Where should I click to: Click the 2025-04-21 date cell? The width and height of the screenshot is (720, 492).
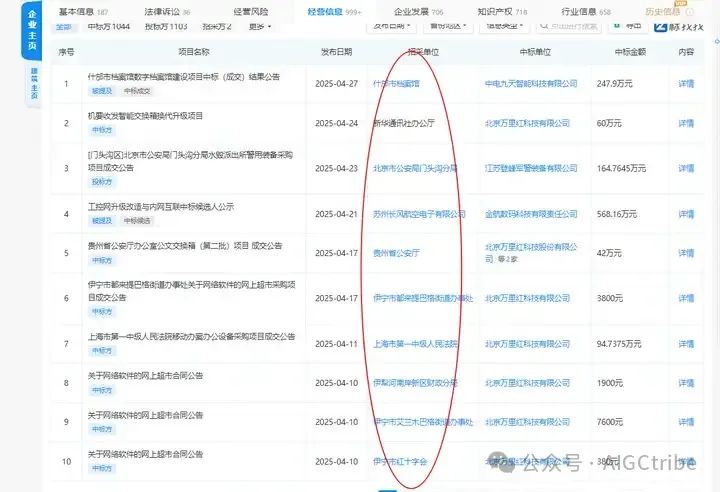pos(336,214)
